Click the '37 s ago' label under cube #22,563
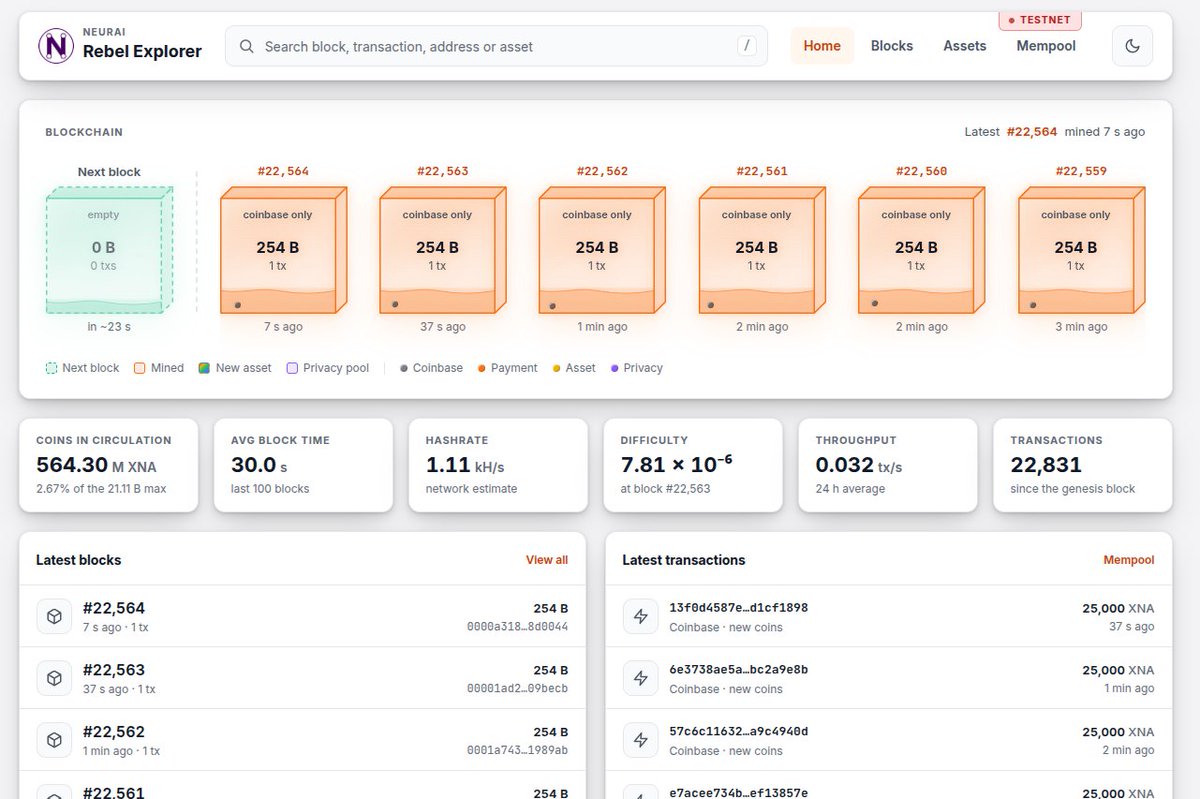This screenshot has height=799, width=1200. click(443, 327)
